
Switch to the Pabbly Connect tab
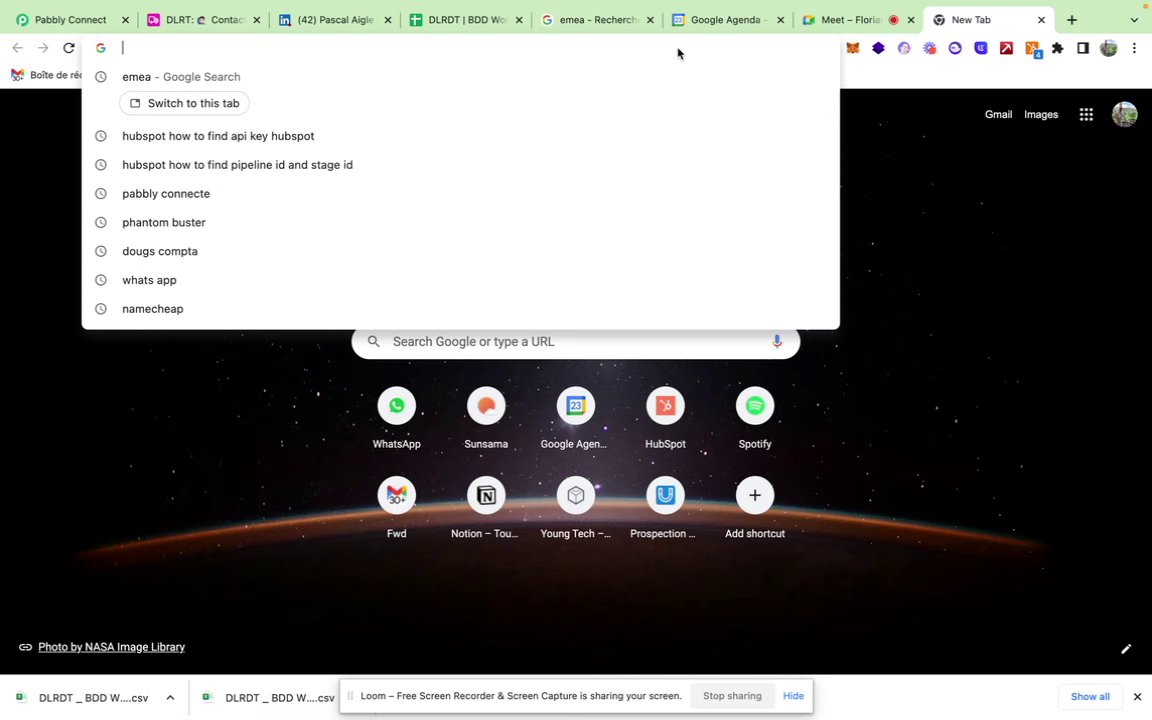71,20
